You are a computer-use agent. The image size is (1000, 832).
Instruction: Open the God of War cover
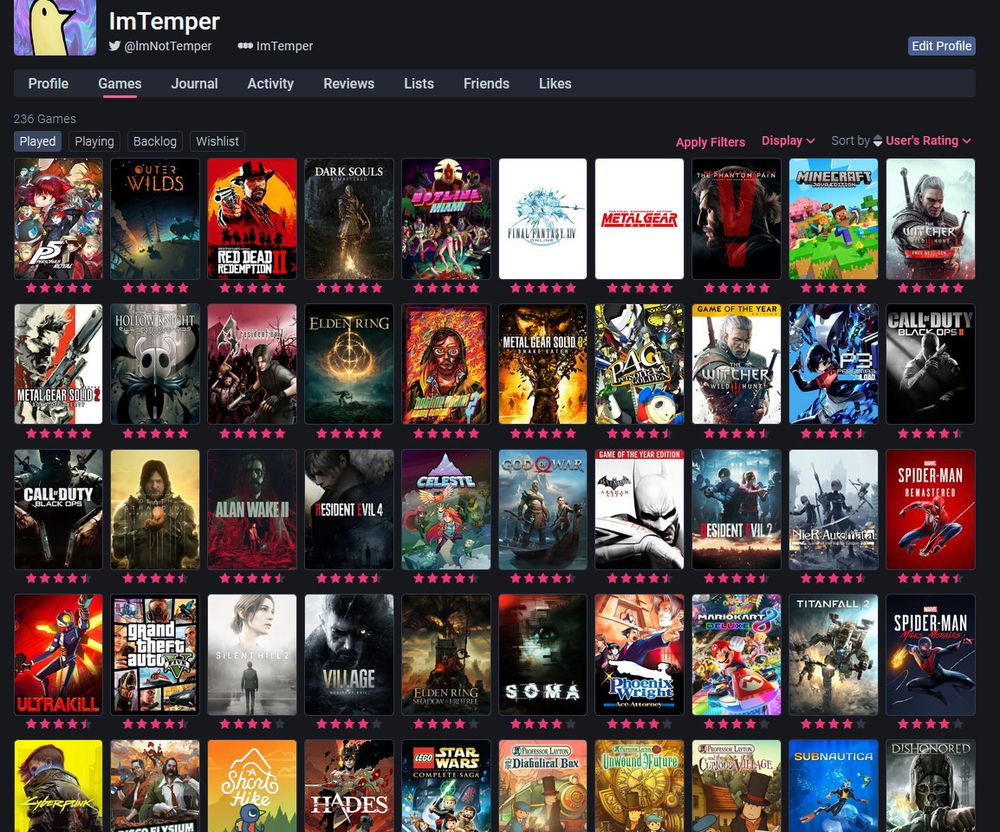(x=543, y=509)
